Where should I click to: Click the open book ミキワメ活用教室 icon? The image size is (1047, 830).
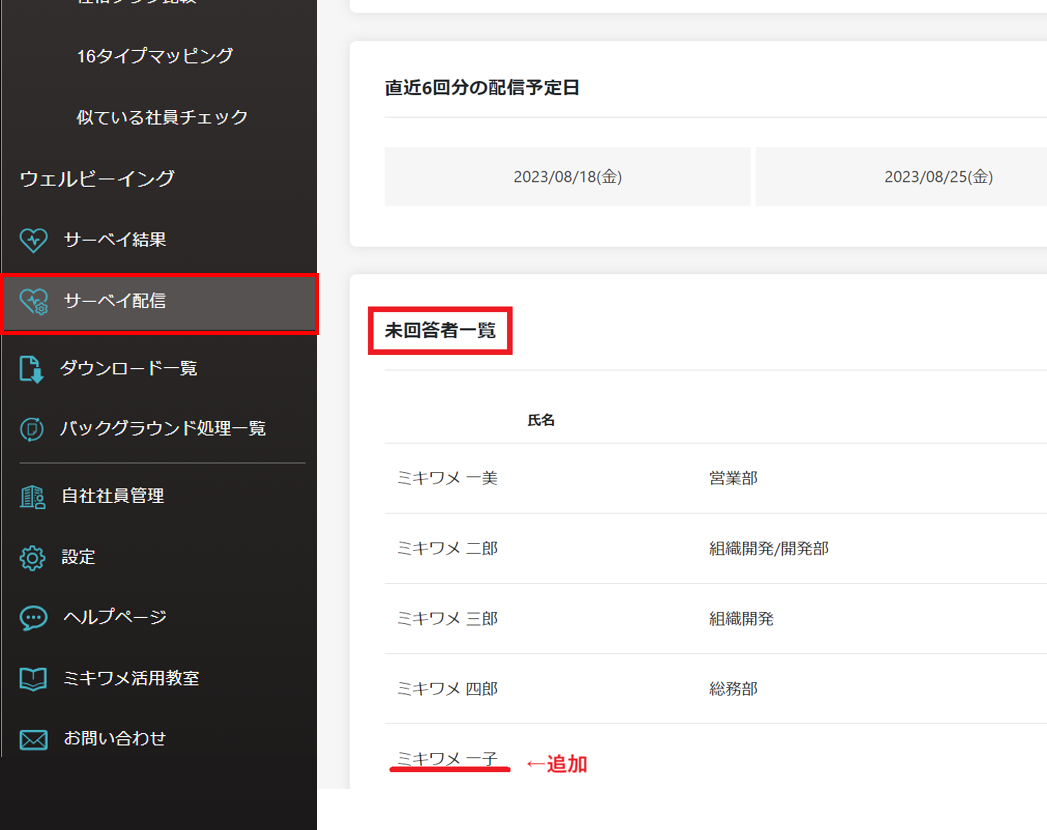click(x=33, y=679)
